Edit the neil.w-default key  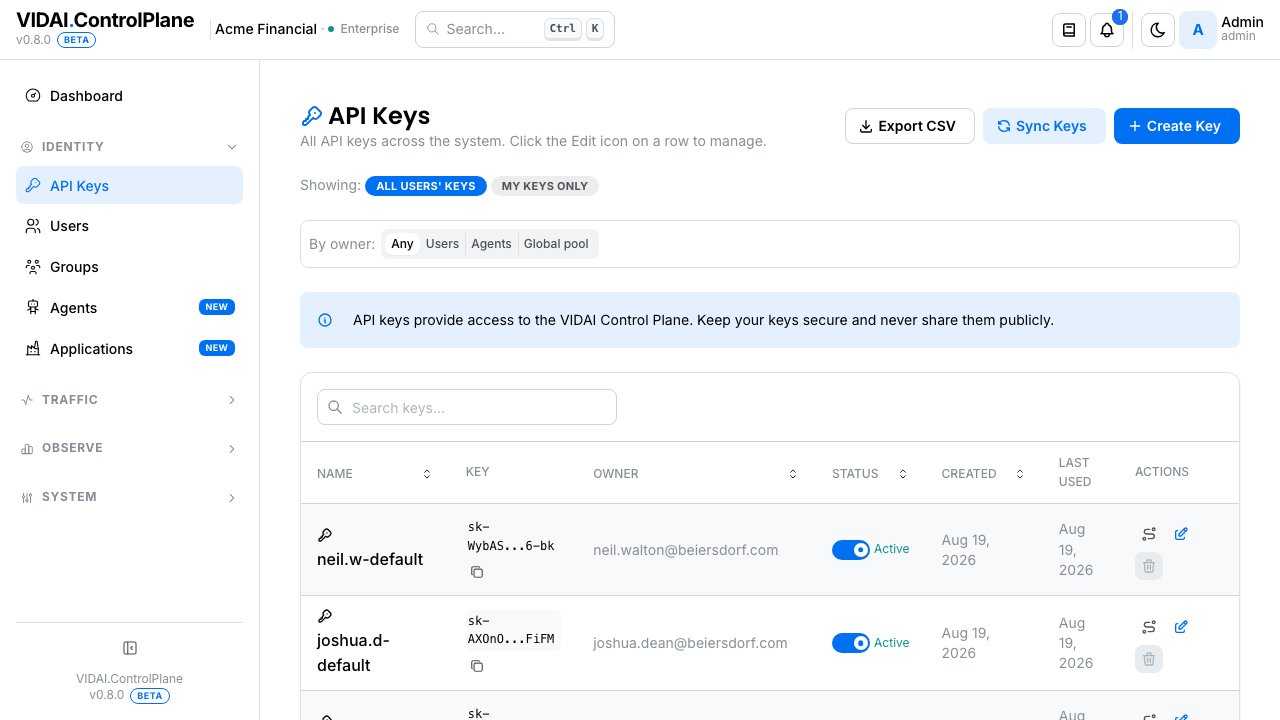tap(1181, 534)
